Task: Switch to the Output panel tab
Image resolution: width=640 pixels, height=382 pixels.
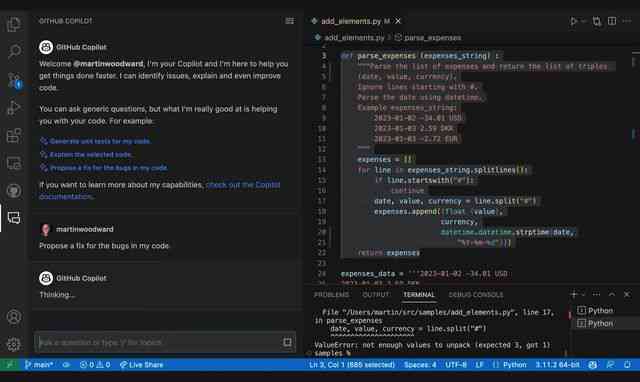Action: click(x=376, y=295)
